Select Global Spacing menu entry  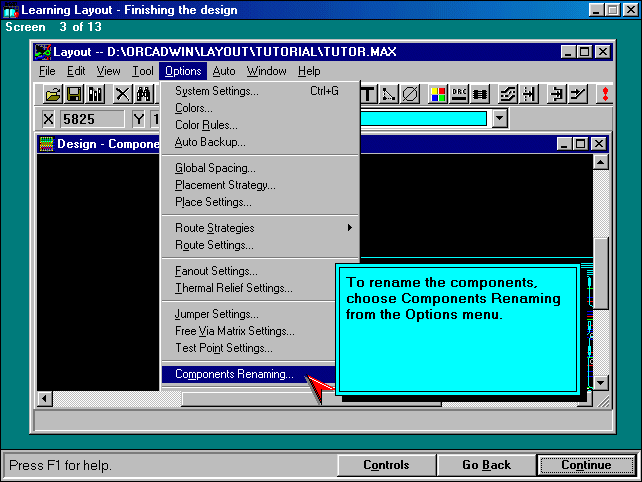tap(215, 168)
